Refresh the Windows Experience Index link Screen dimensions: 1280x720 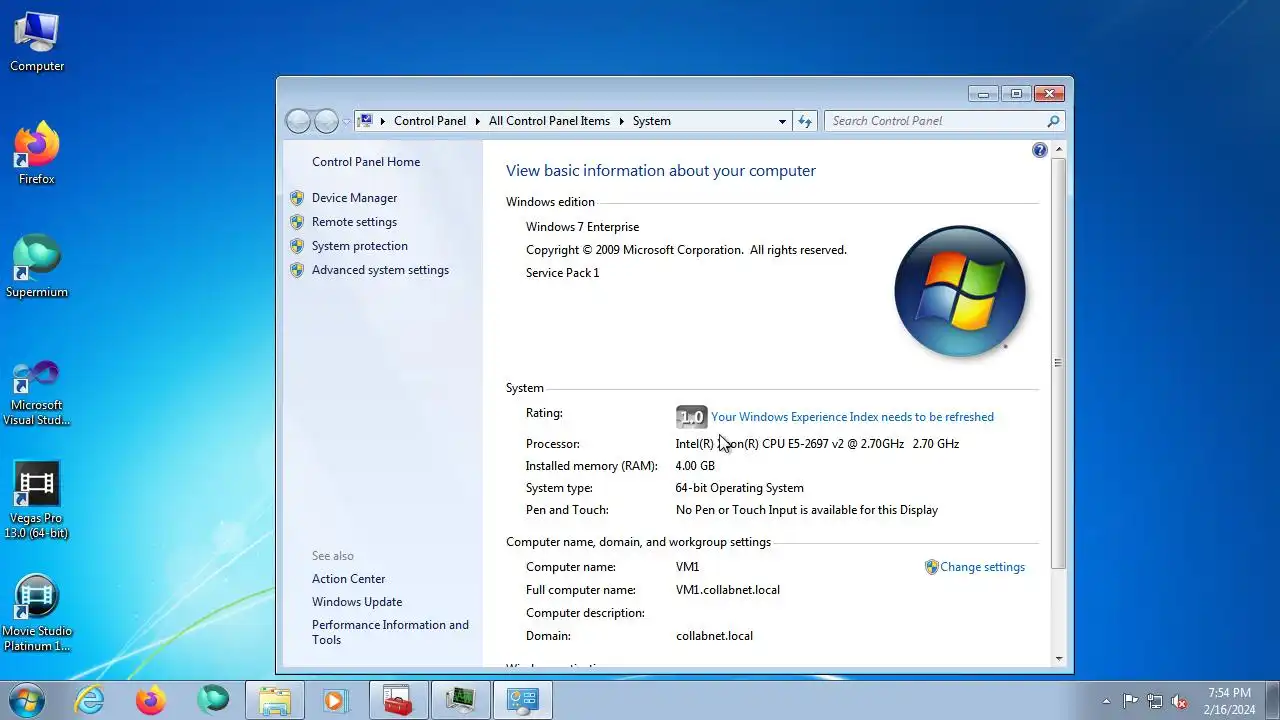click(852, 417)
